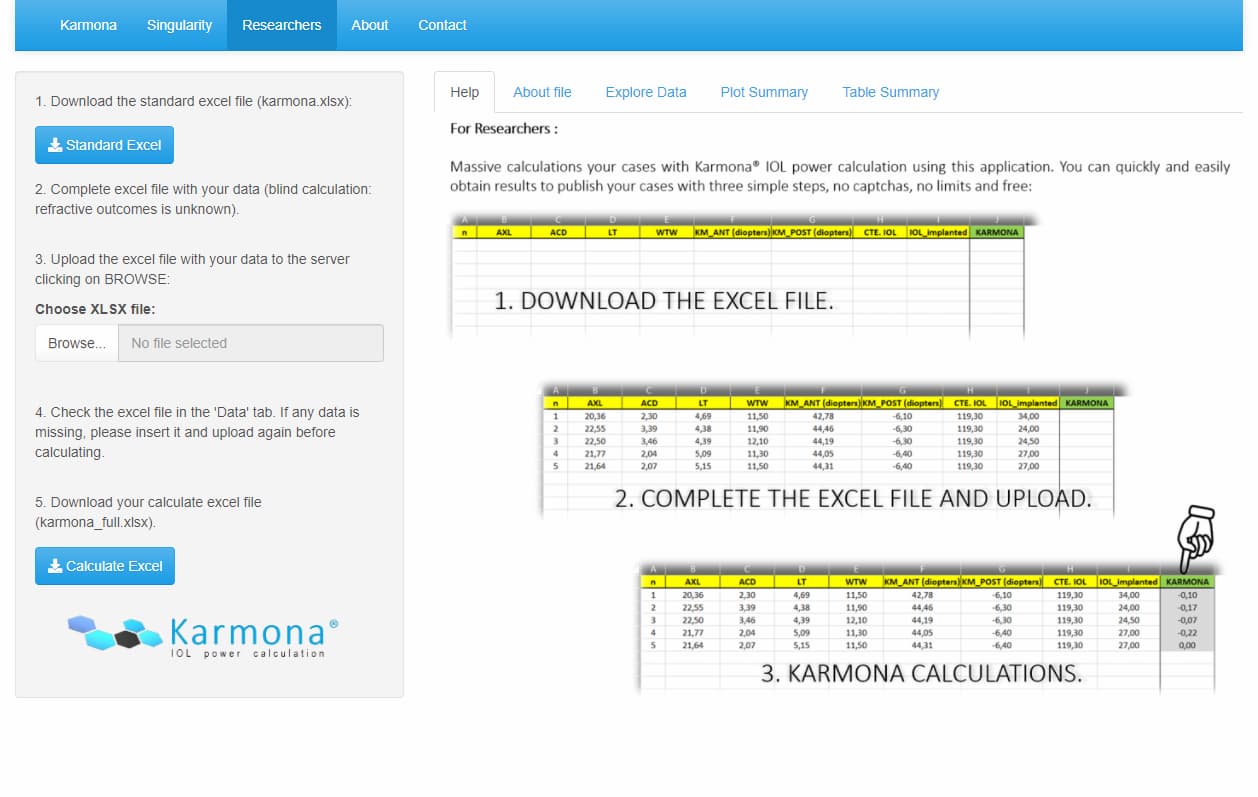
Task: Click the 'Massive calculations your cases' paragraph
Action: pos(840,176)
